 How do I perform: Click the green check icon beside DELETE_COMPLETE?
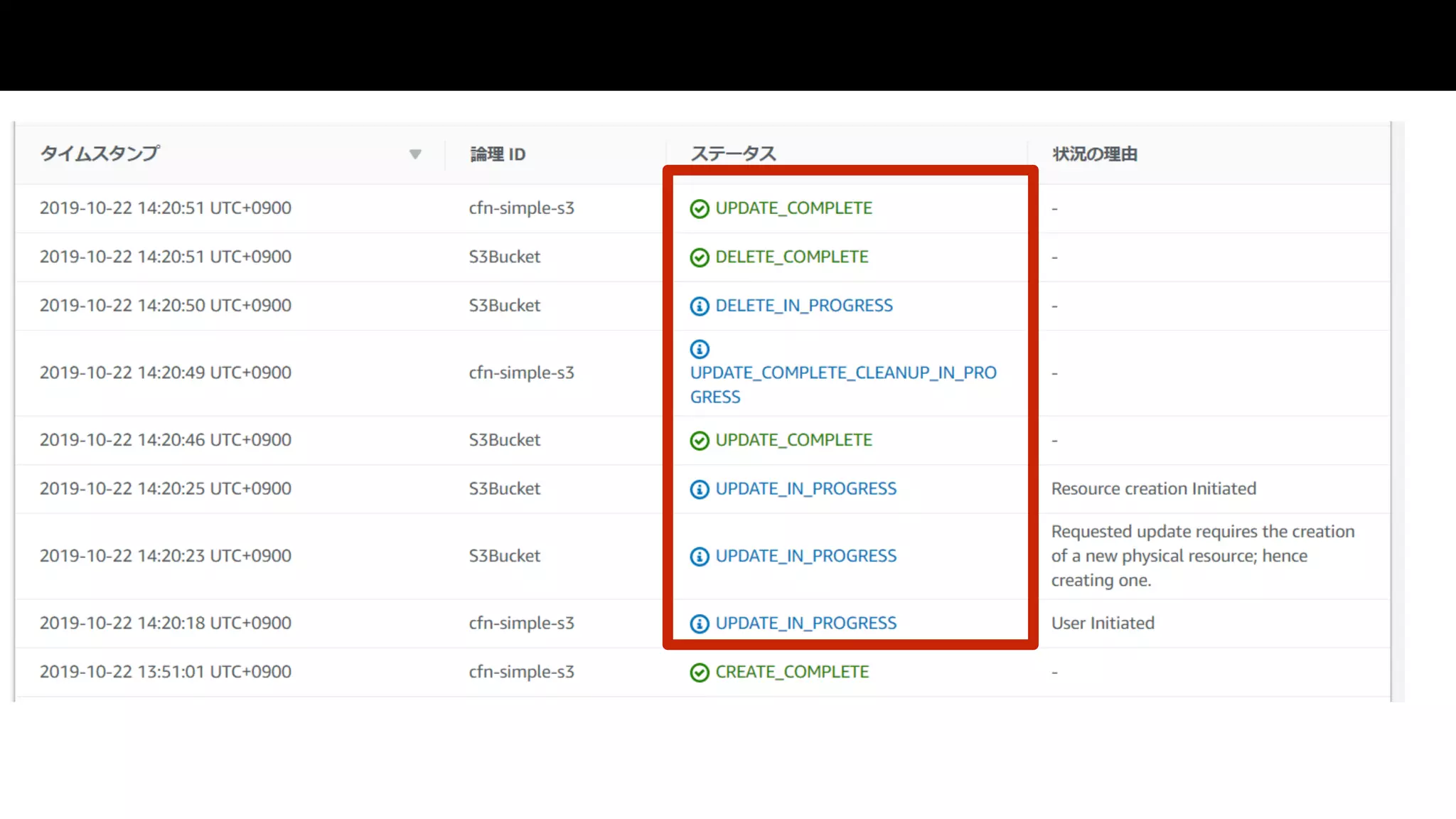(x=700, y=257)
